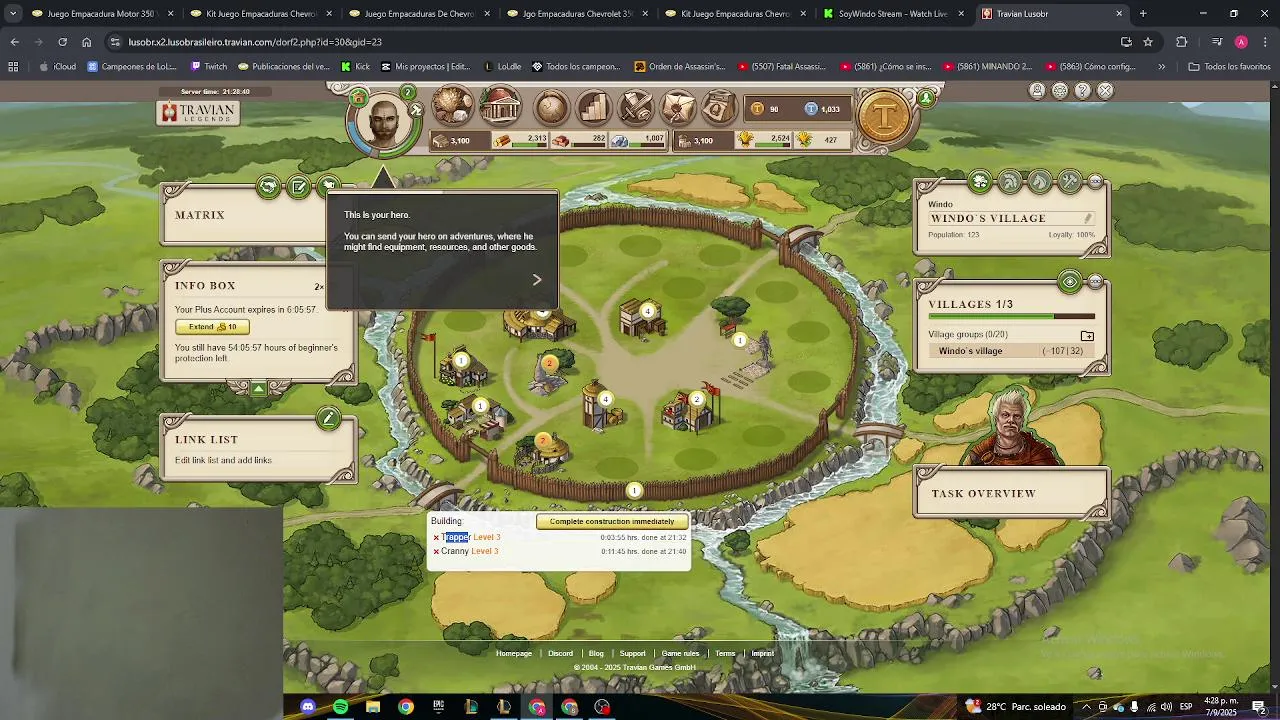
Task: Open the Terms footer link
Action: coord(725,654)
